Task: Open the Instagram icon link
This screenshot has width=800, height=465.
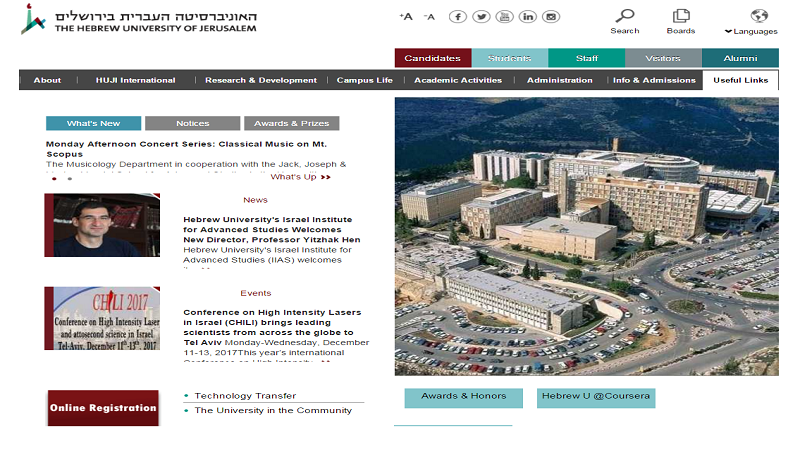Action: [x=551, y=17]
